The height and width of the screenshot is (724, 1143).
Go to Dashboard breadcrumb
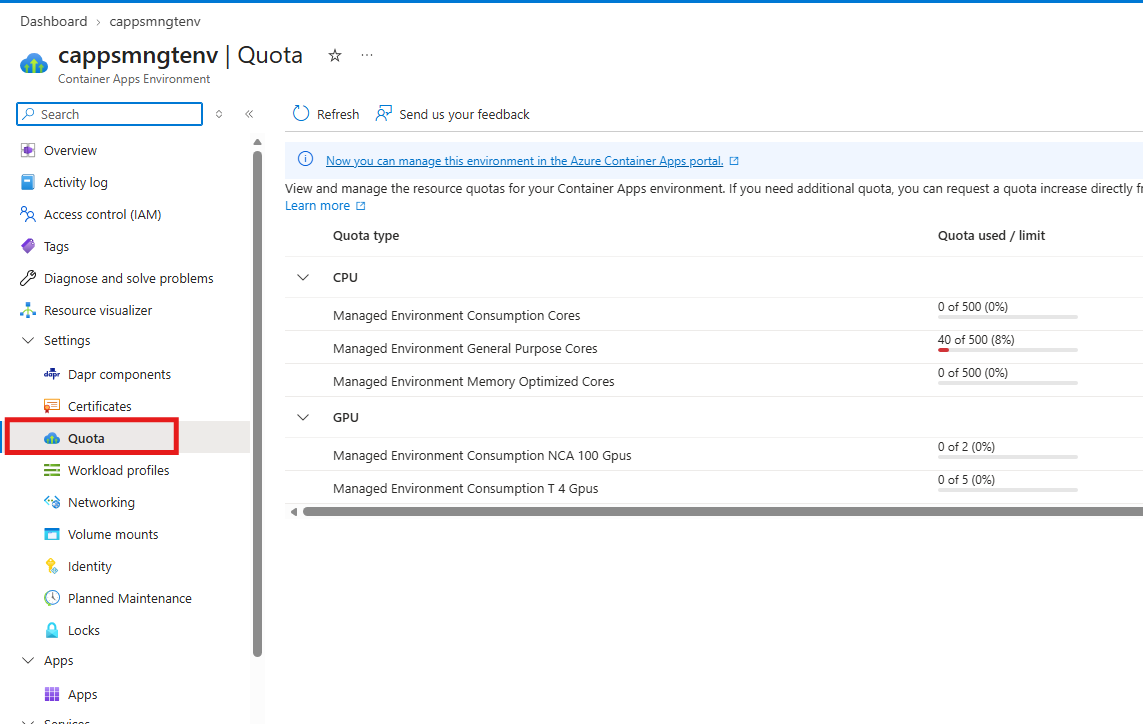pyautogui.click(x=53, y=21)
